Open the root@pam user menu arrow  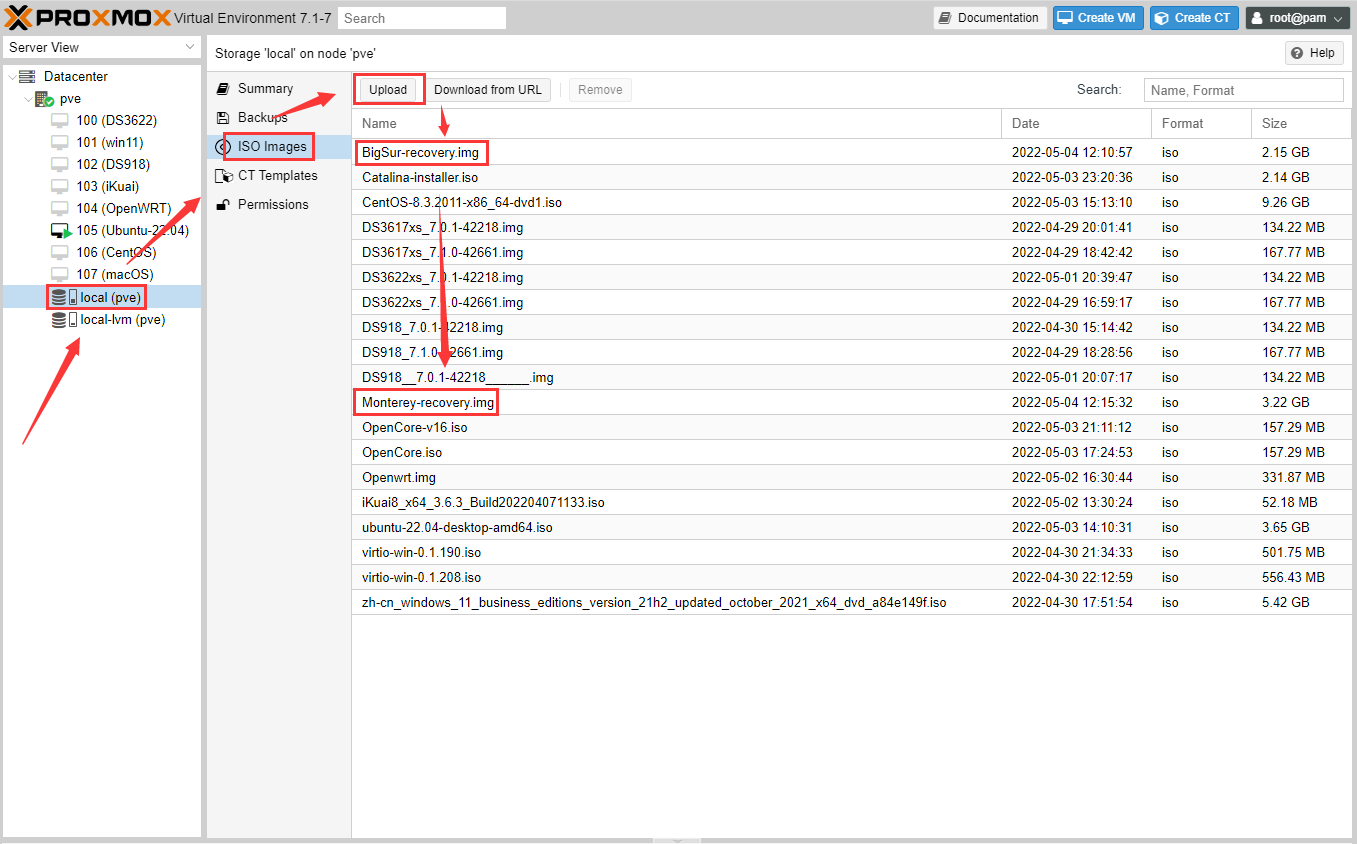(1338, 18)
